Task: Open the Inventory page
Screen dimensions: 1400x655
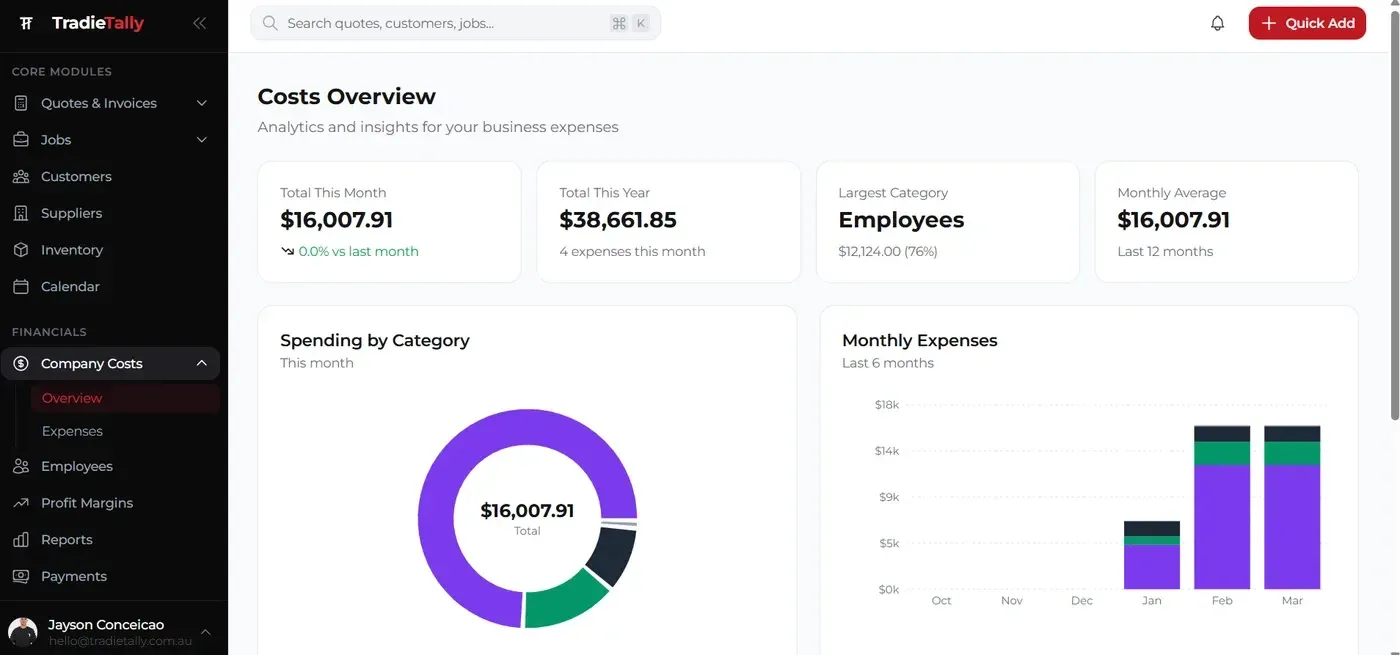Action: (x=110, y=250)
